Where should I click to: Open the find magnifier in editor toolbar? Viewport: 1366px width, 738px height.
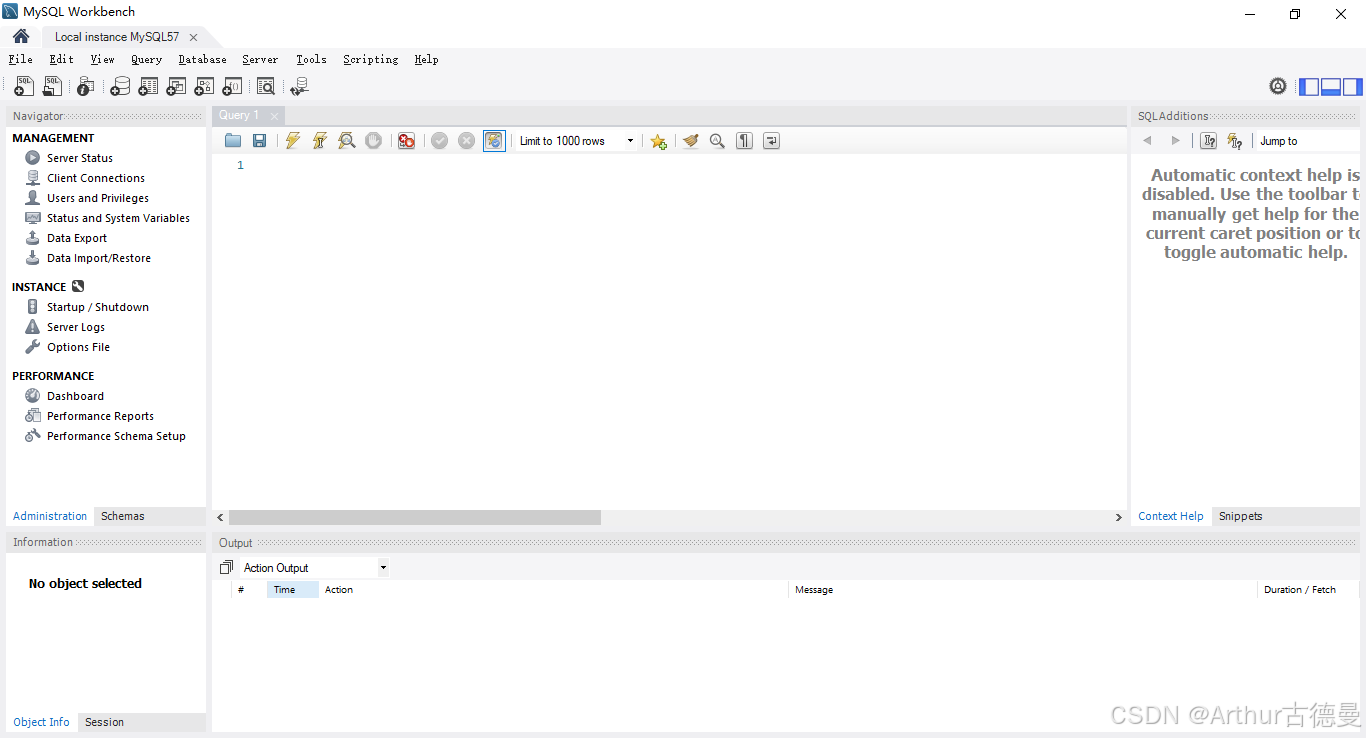click(x=717, y=141)
